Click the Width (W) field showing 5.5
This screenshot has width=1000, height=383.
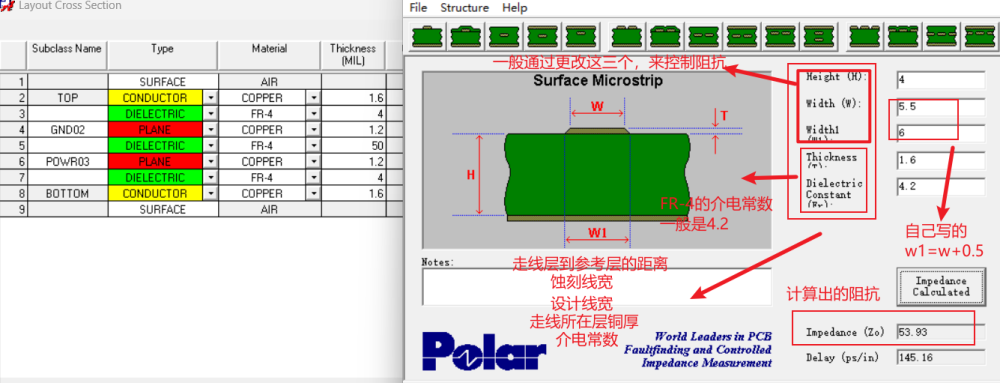point(941,107)
